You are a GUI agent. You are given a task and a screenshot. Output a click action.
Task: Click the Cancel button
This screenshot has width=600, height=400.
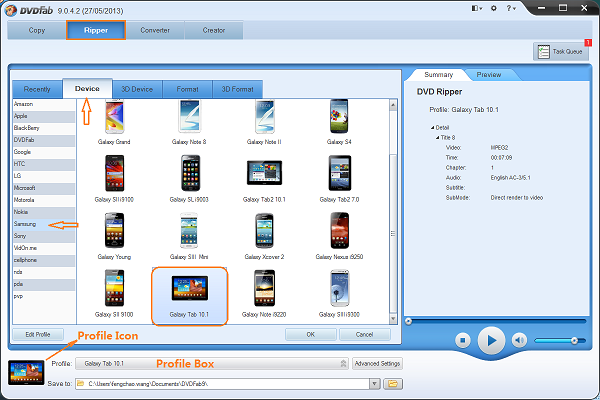pyautogui.click(x=364, y=335)
